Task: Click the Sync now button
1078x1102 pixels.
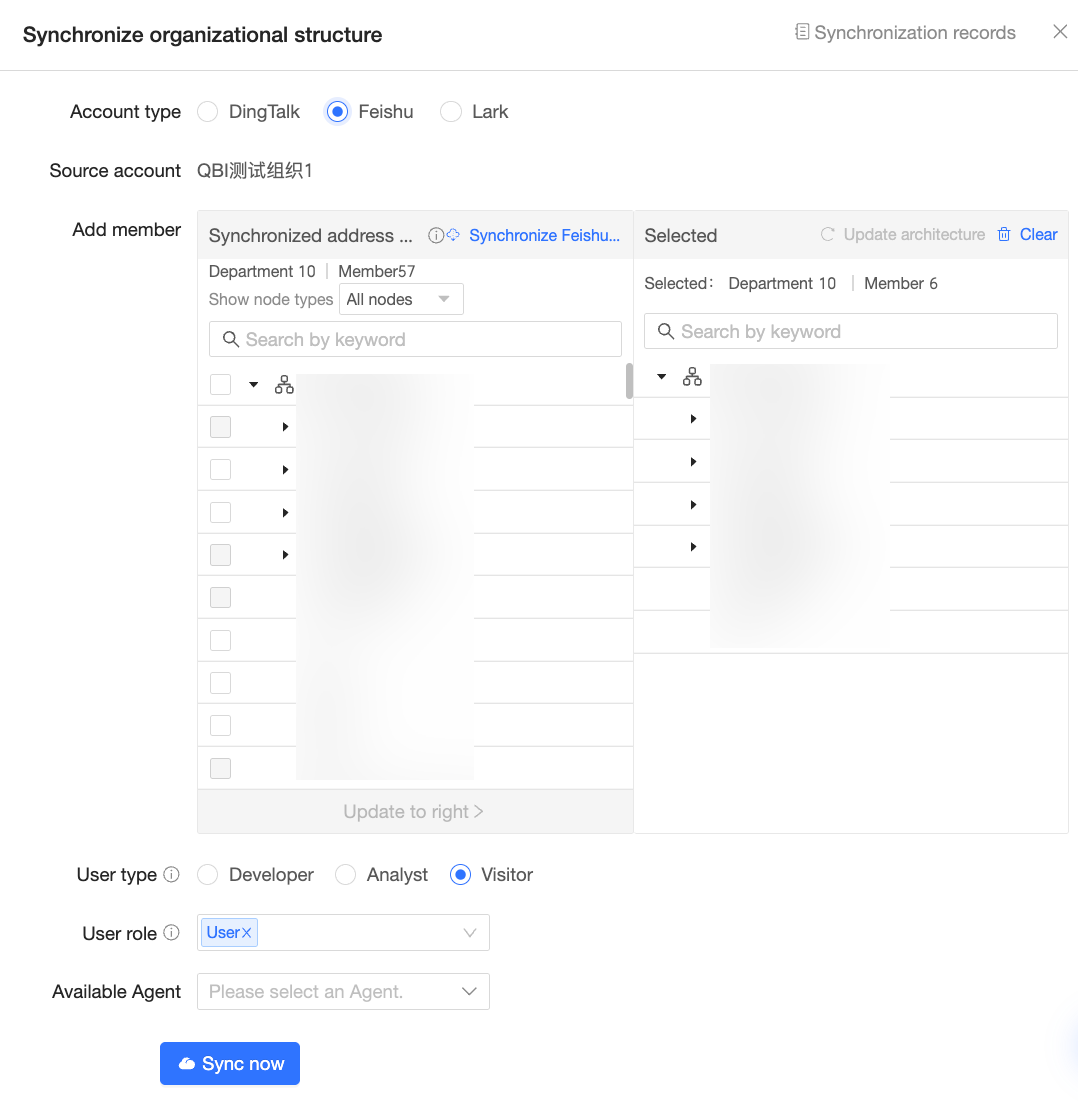Action: pyautogui.click(x=230, y=1063)
